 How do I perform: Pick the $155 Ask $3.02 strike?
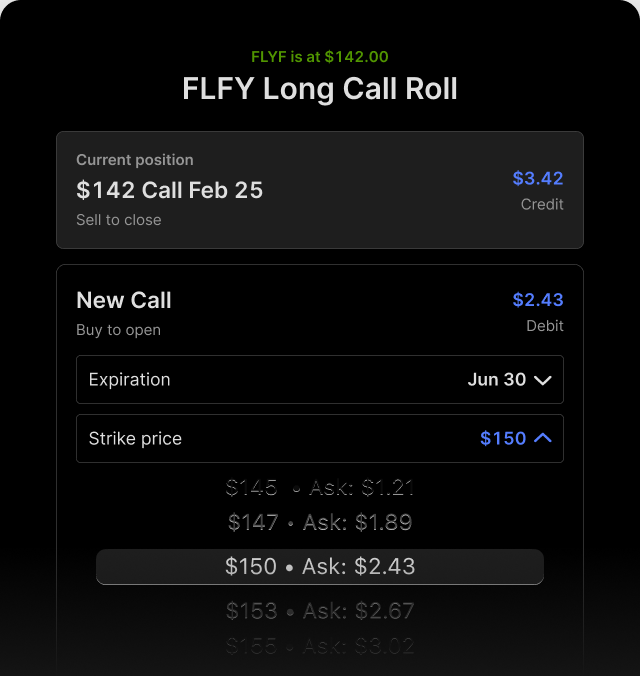point(320,645)
